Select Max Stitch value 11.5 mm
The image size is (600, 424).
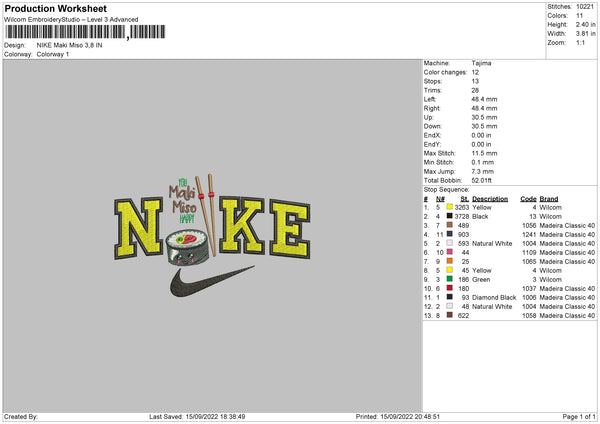coord(484,153)
